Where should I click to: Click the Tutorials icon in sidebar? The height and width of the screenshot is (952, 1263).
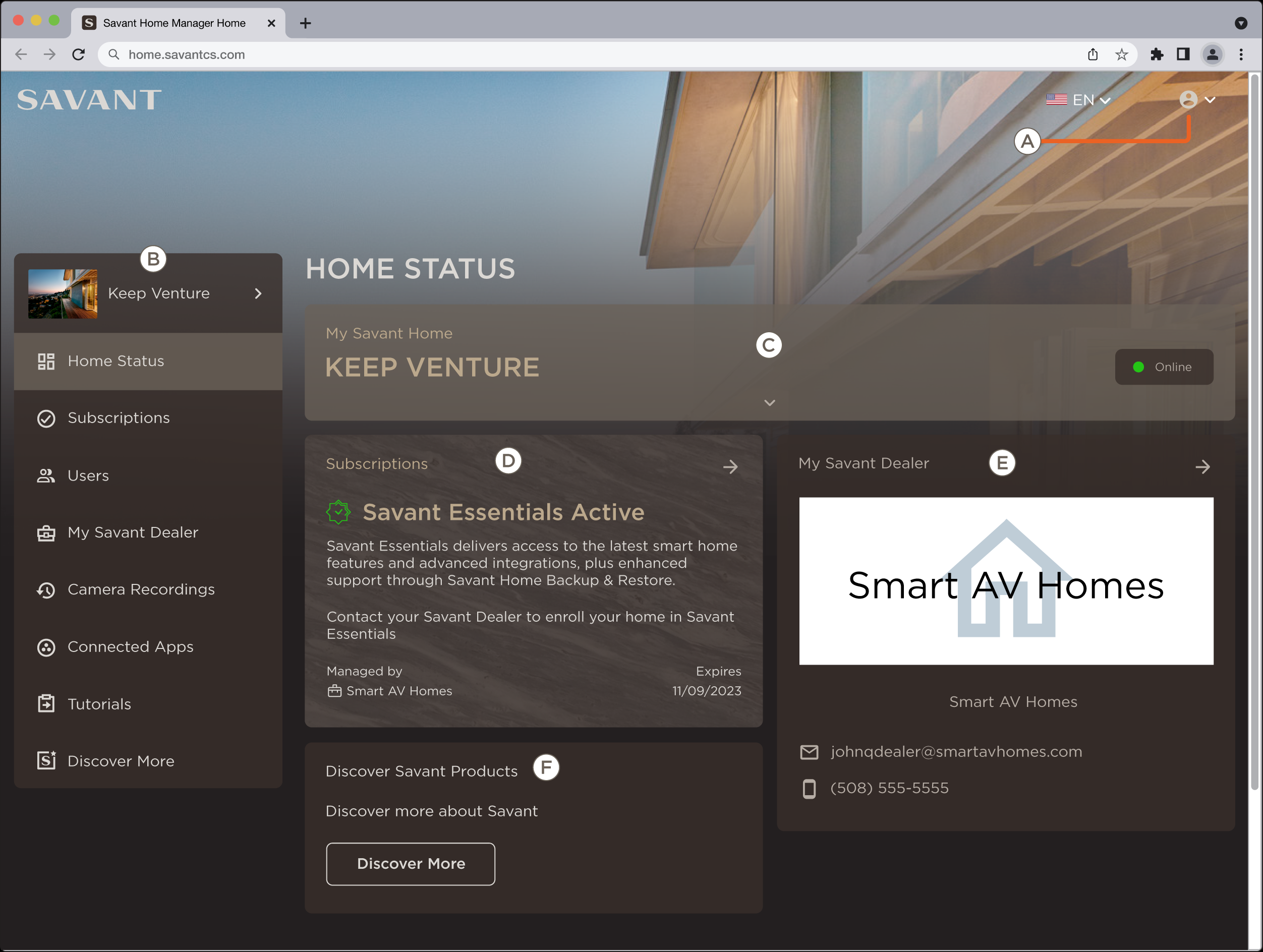(x=46, y=704)
